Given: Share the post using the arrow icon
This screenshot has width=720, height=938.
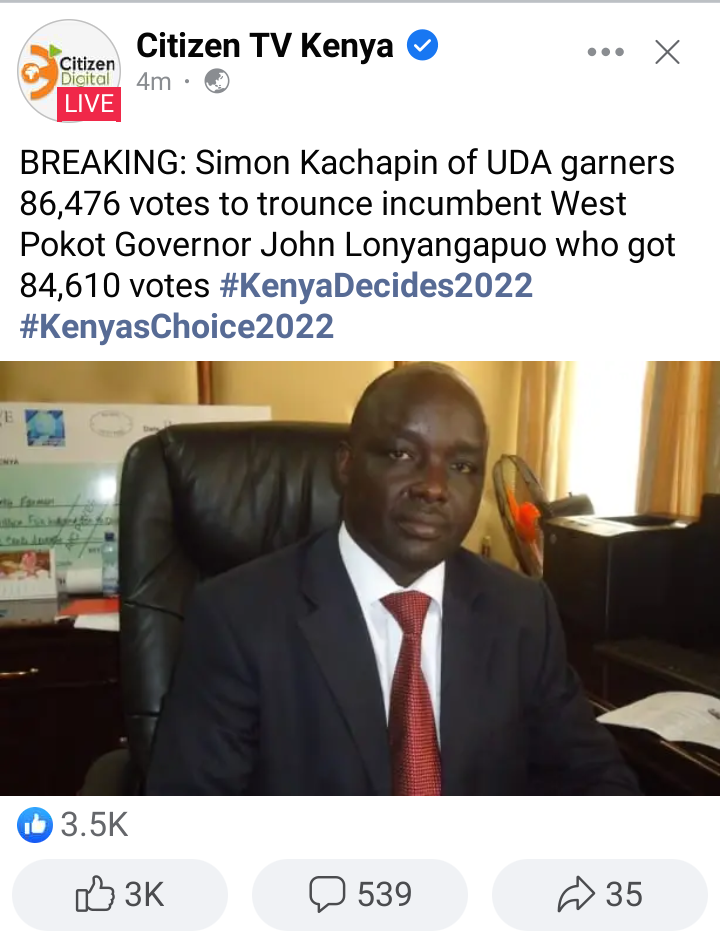Looking at the screenshot, I should 576,894.
